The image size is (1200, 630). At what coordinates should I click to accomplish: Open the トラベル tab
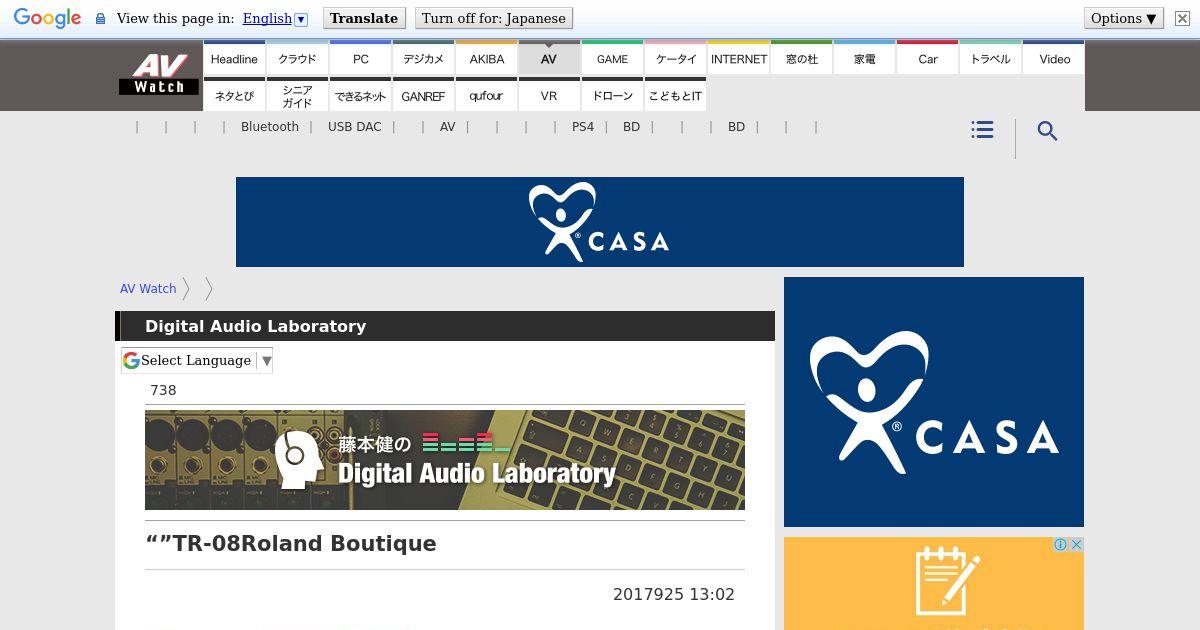(990, 58)
